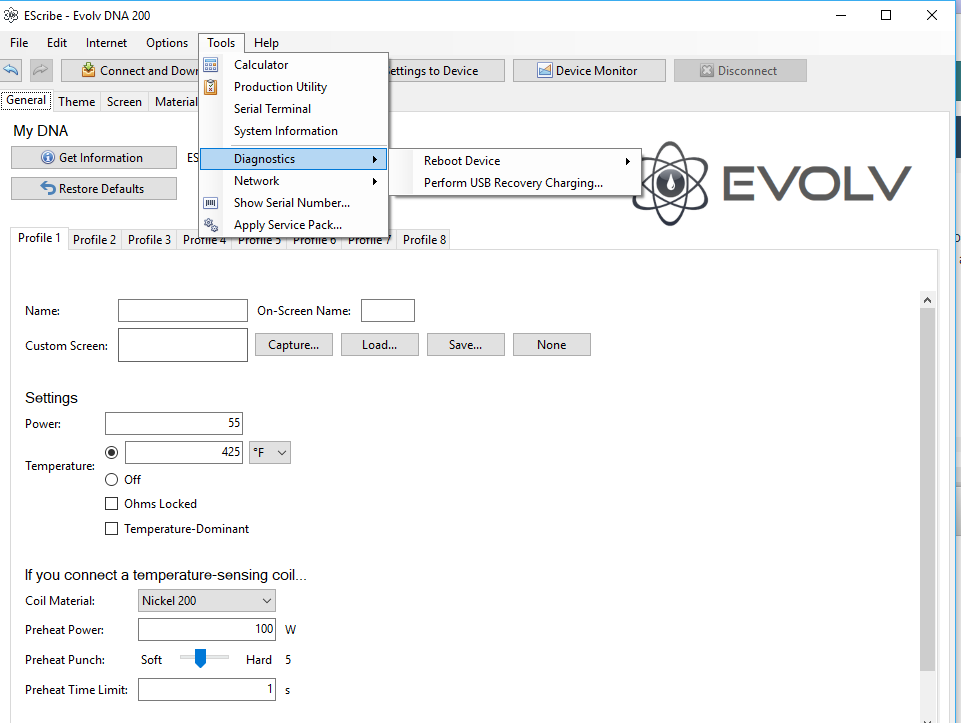961x723 pixels.
Task: Click the Capture... button
Action: [294, 345]
